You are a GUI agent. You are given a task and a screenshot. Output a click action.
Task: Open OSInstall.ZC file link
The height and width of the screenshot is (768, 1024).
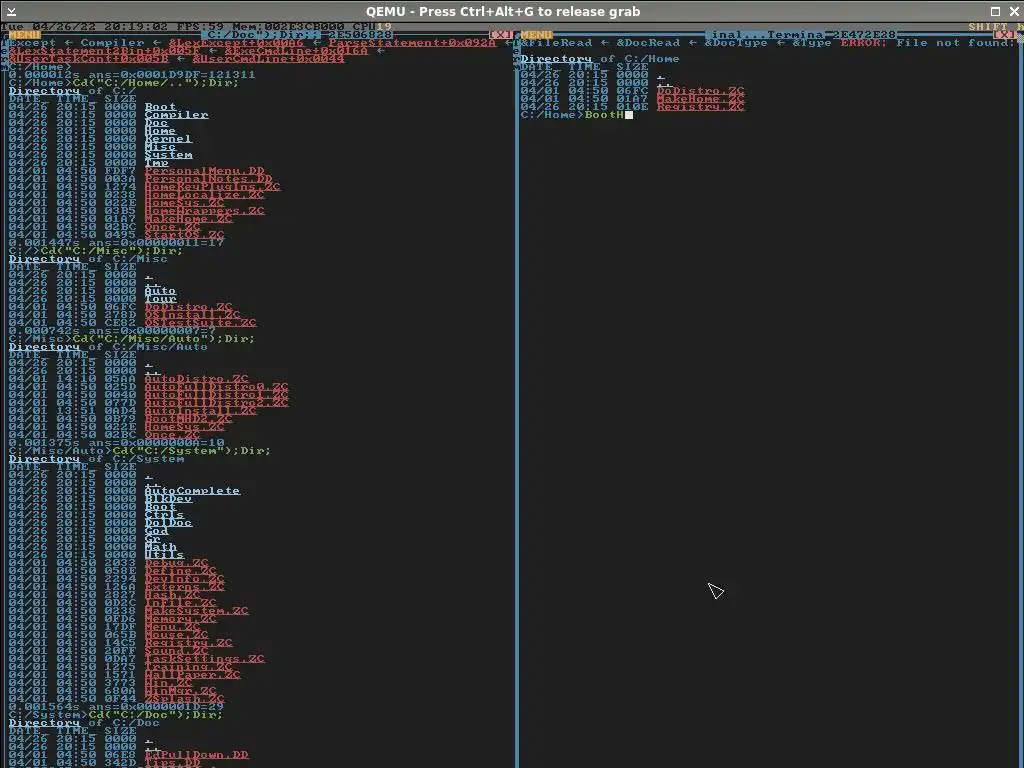192,315
